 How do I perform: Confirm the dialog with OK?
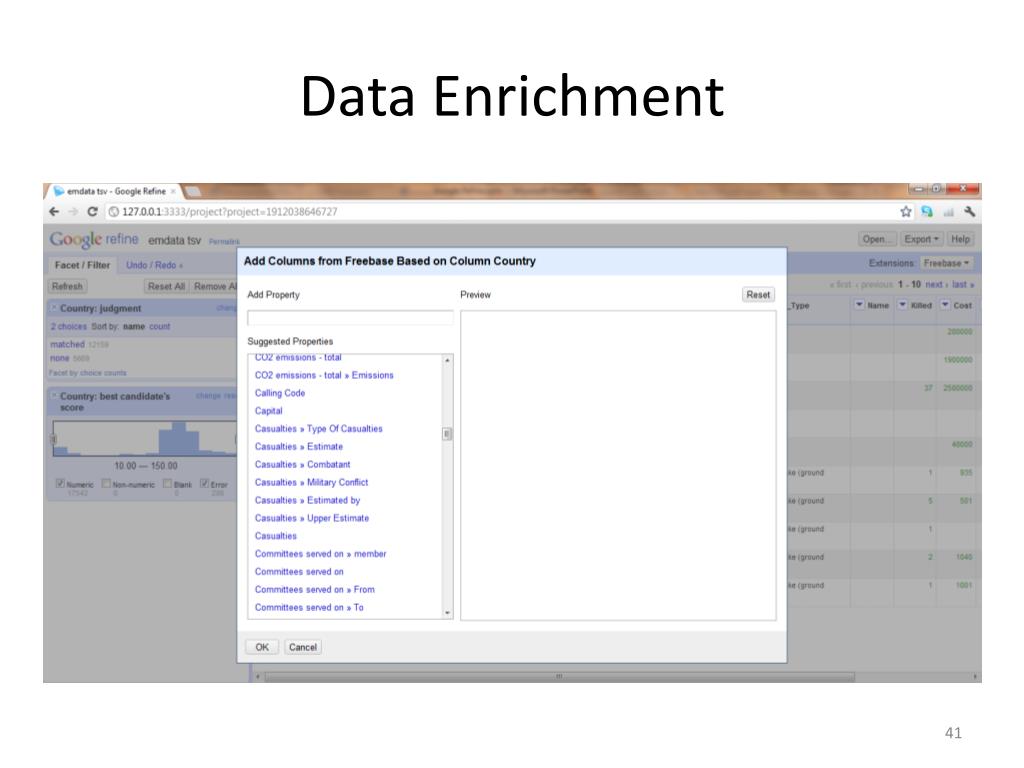point(262,647)
